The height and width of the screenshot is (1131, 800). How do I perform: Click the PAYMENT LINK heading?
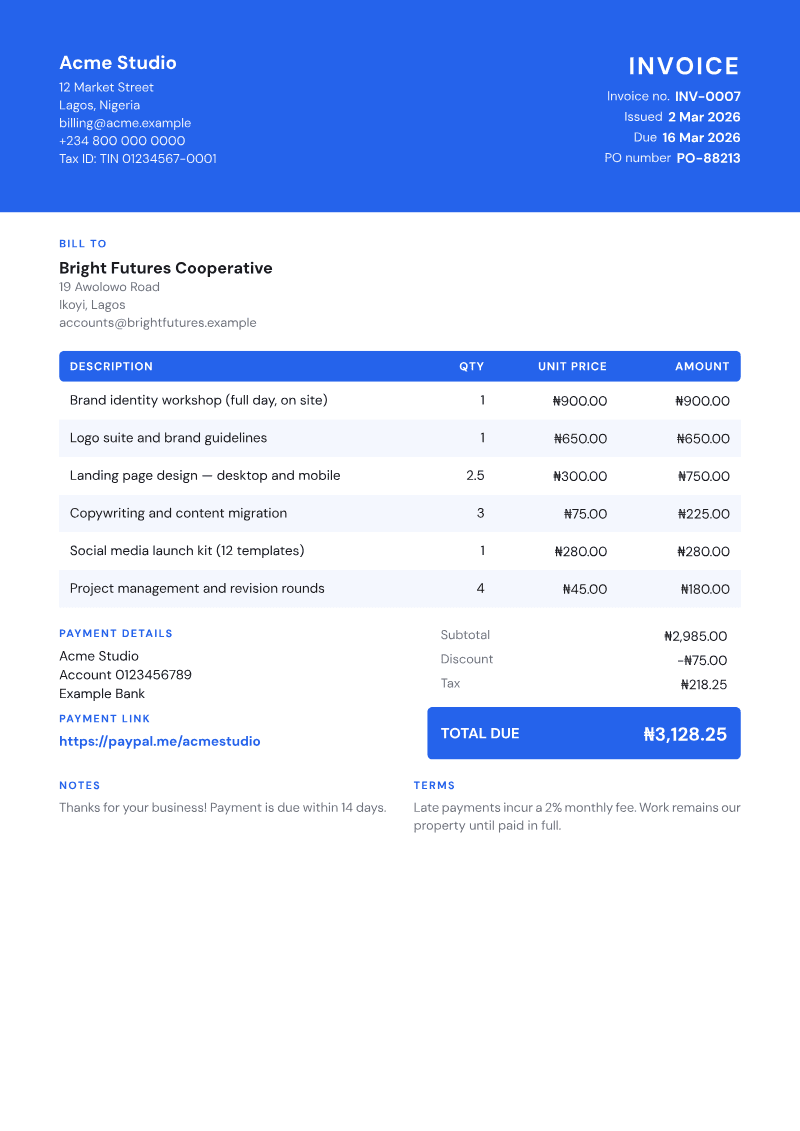105,718
